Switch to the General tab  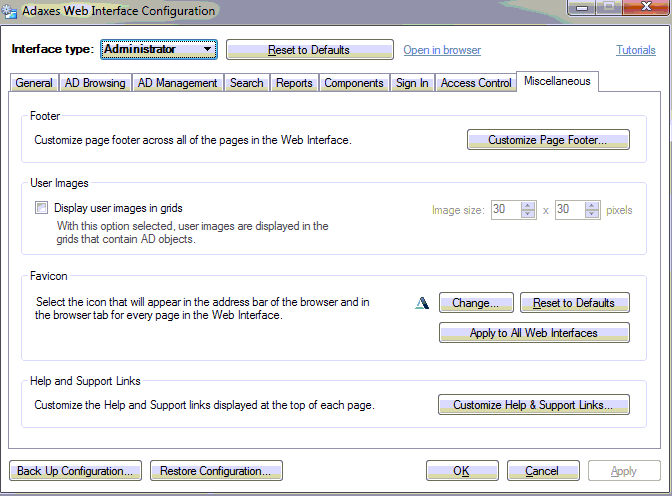tap(34, 83)
